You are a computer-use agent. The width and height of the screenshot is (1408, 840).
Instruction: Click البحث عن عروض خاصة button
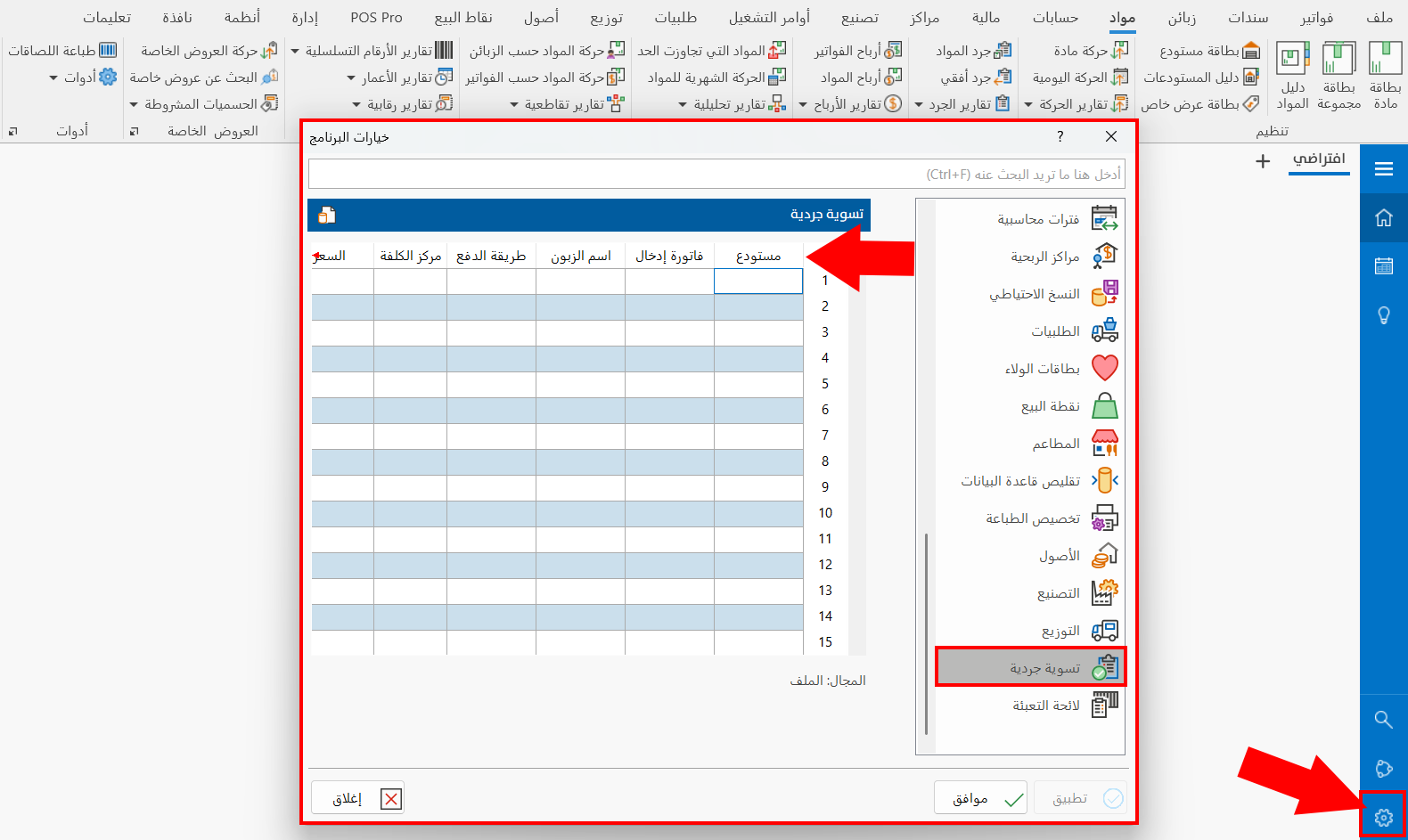[x=204, y=77]
